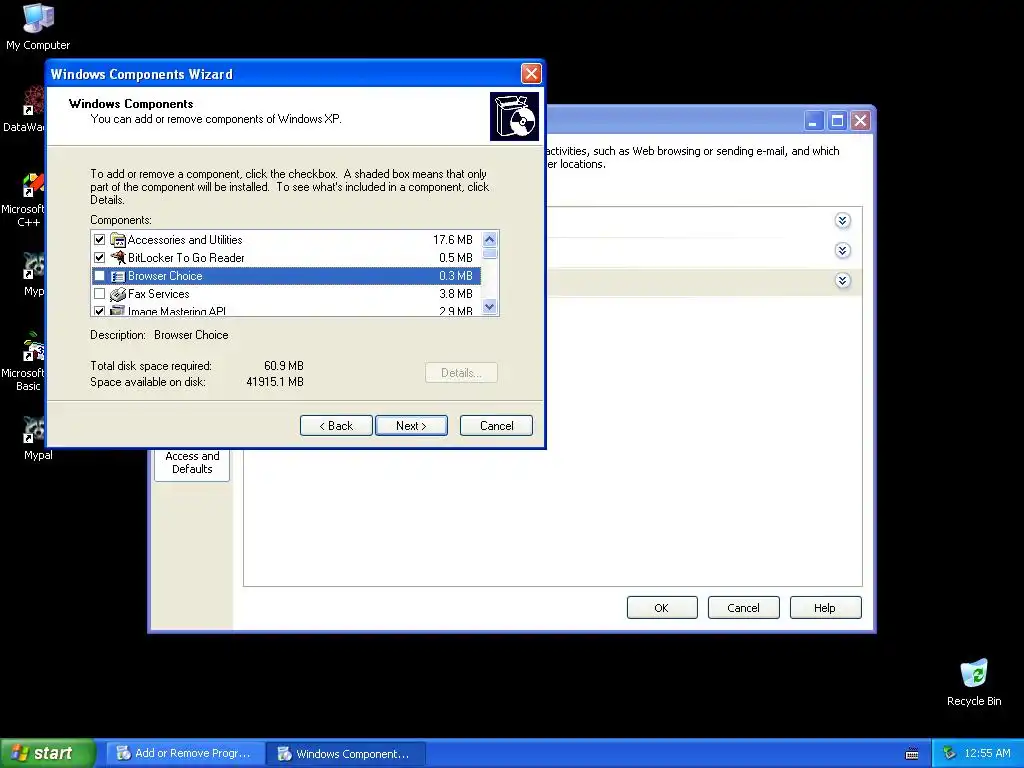Uncheck the Accessories and Utilities checkbox
The image size is (1024, 768).
(99, 240)
